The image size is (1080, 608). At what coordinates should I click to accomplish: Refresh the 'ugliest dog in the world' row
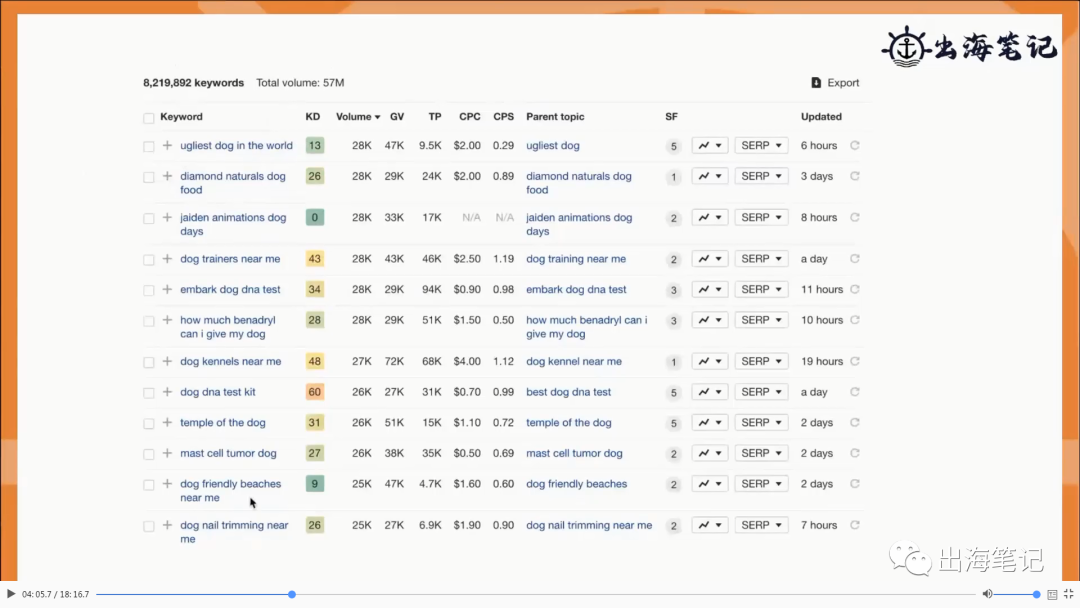pyautogui.click(x=854, y=146)
